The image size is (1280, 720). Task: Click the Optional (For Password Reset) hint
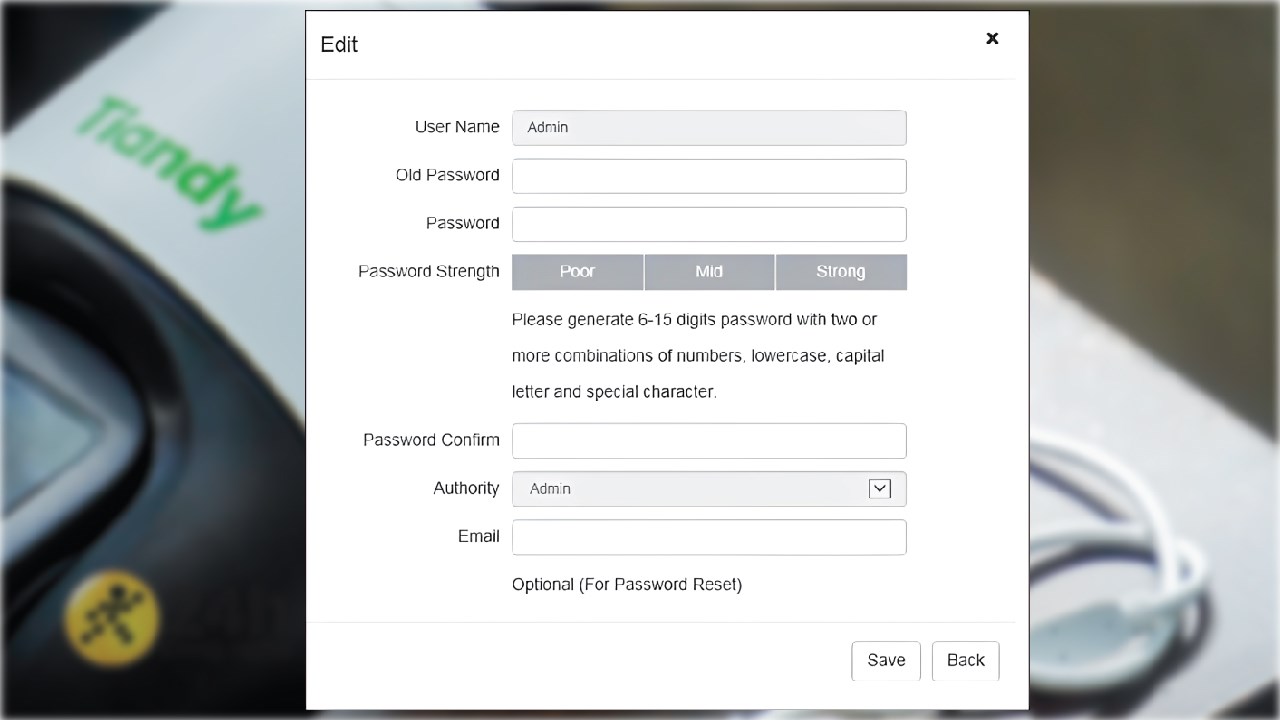(x=627, y=584)
